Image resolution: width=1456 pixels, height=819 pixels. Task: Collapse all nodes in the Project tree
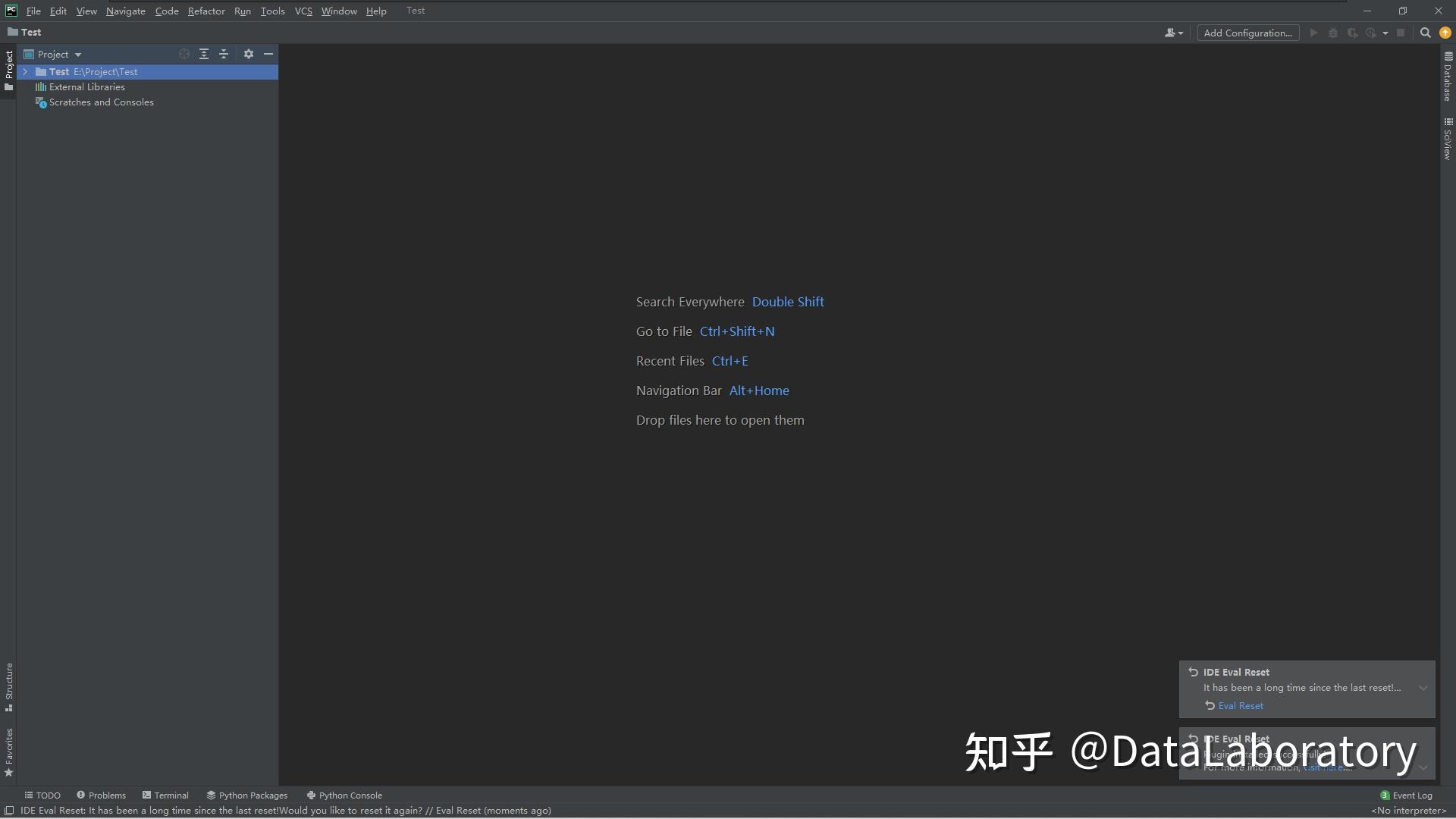(x=224, y=54)
